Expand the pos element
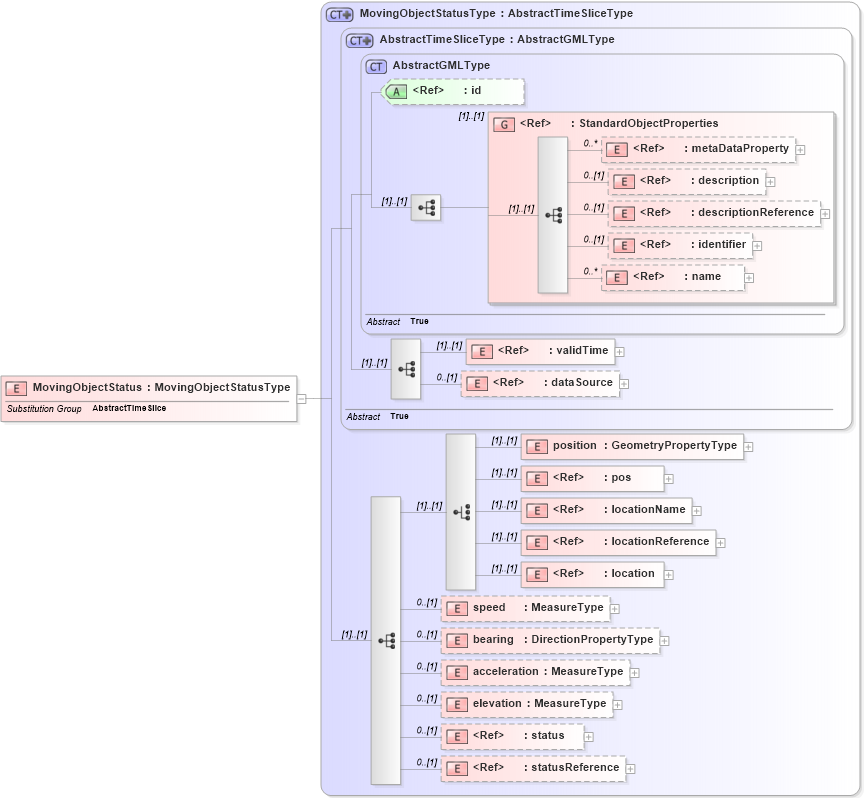864x798 pixels. coord(669,479)
